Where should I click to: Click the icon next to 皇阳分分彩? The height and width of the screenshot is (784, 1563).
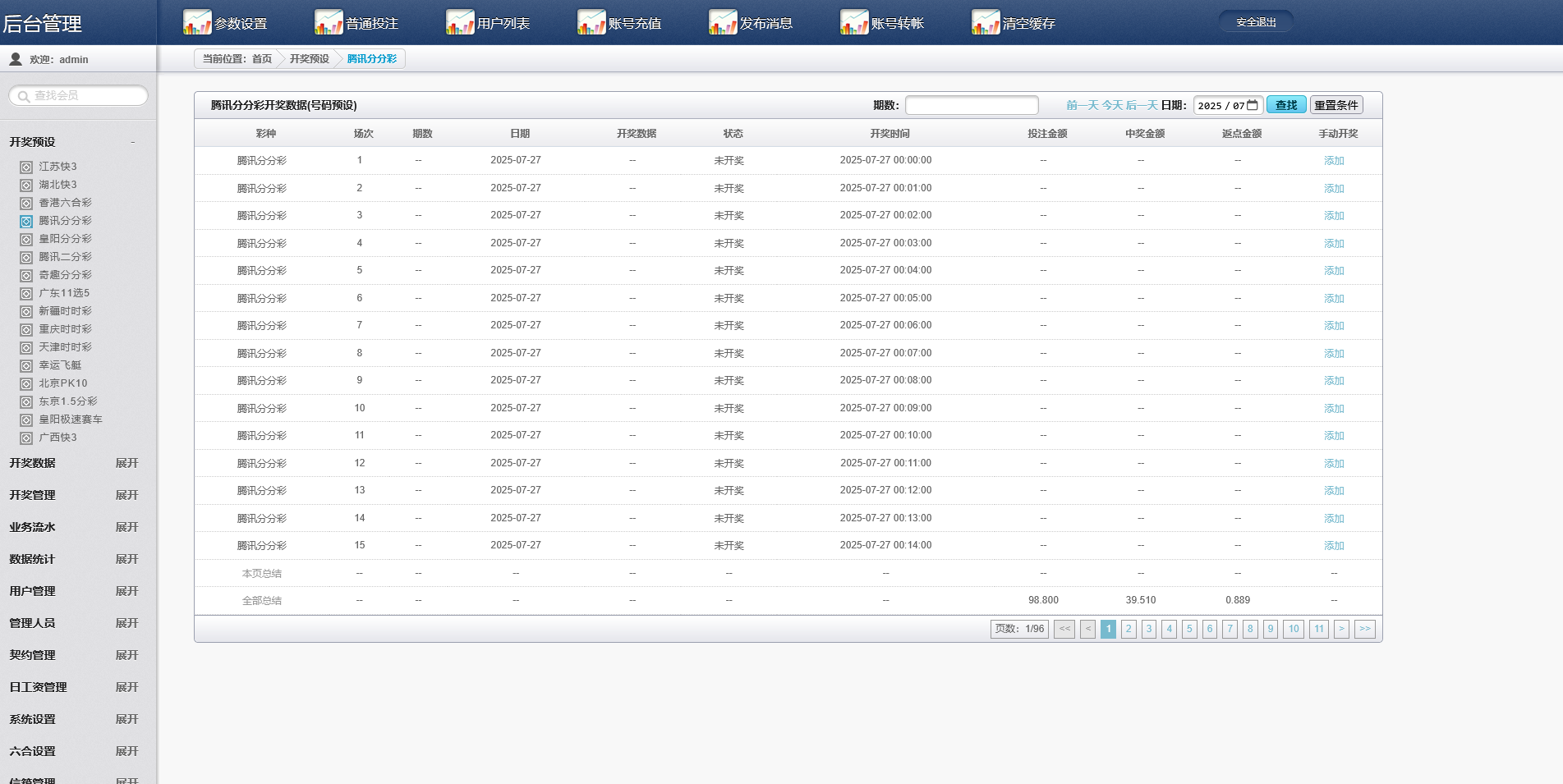click(x=26, y=239)
